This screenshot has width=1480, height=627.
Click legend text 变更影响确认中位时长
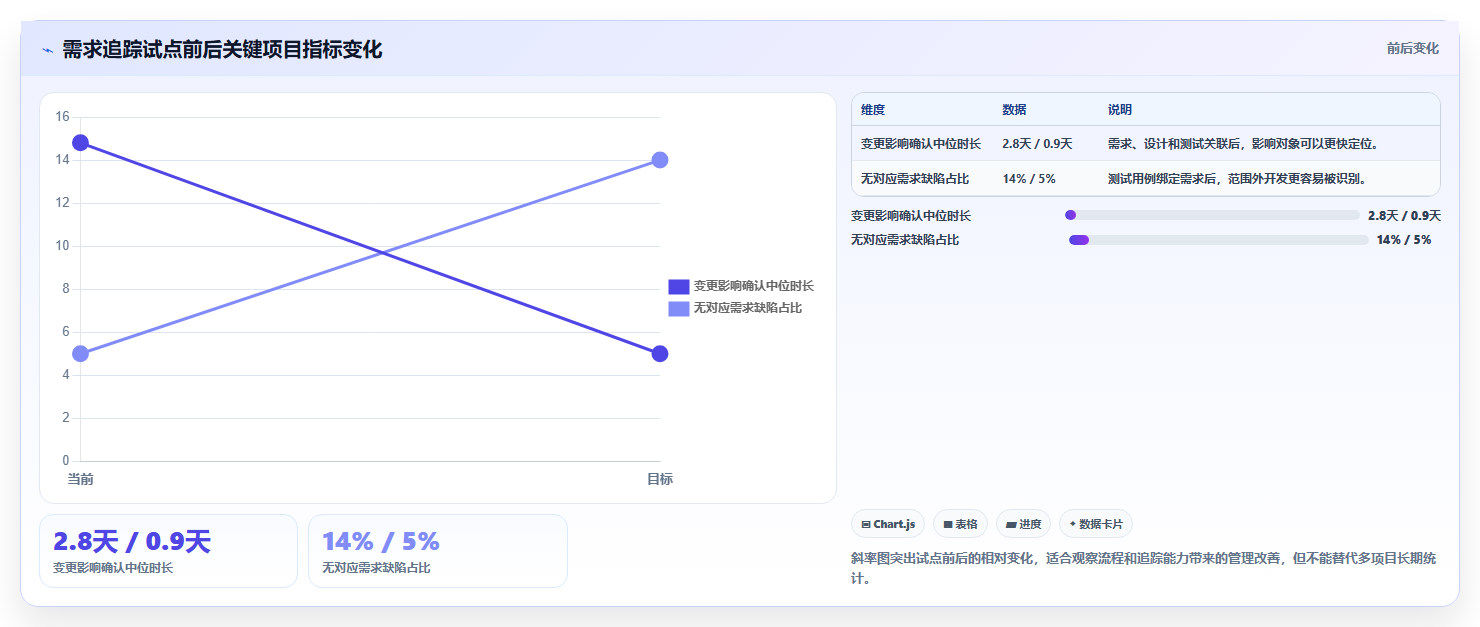[754, 286]
